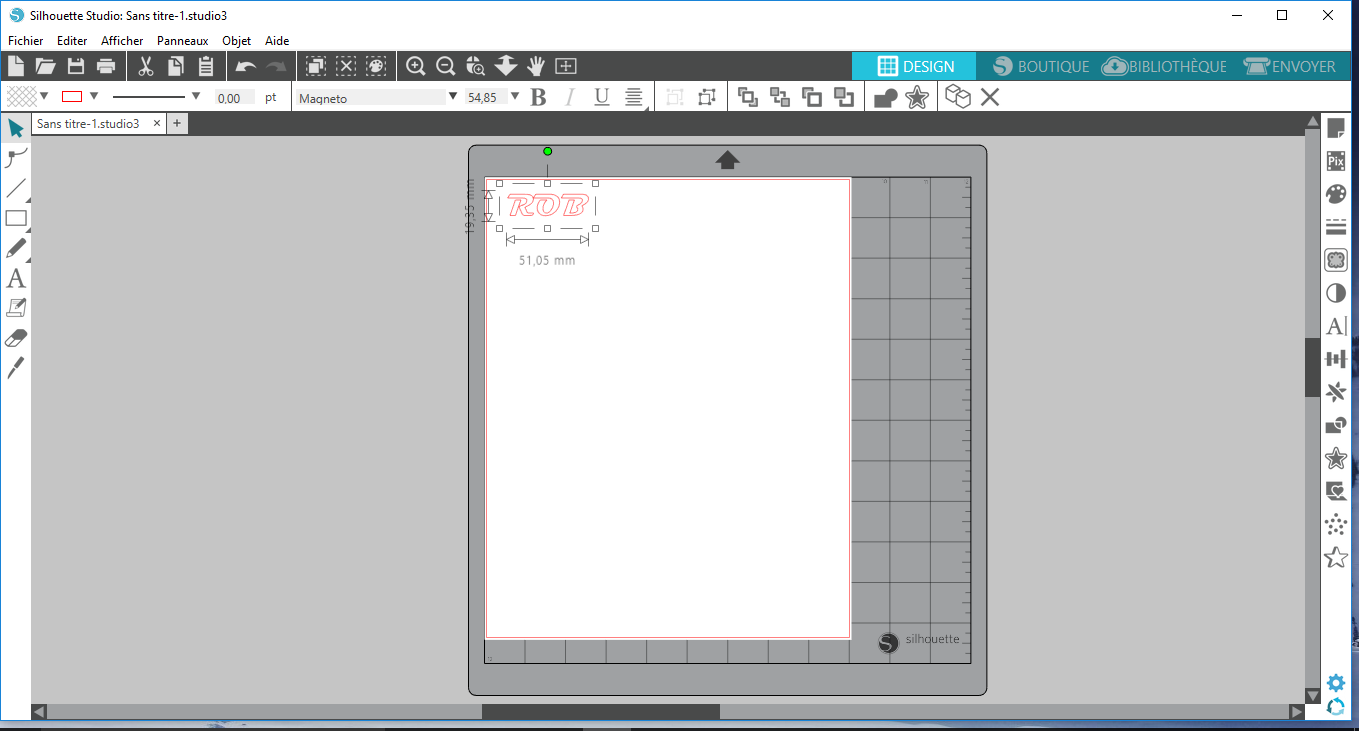Expand the line style dropdown arrow

click(x=196, y=96)
